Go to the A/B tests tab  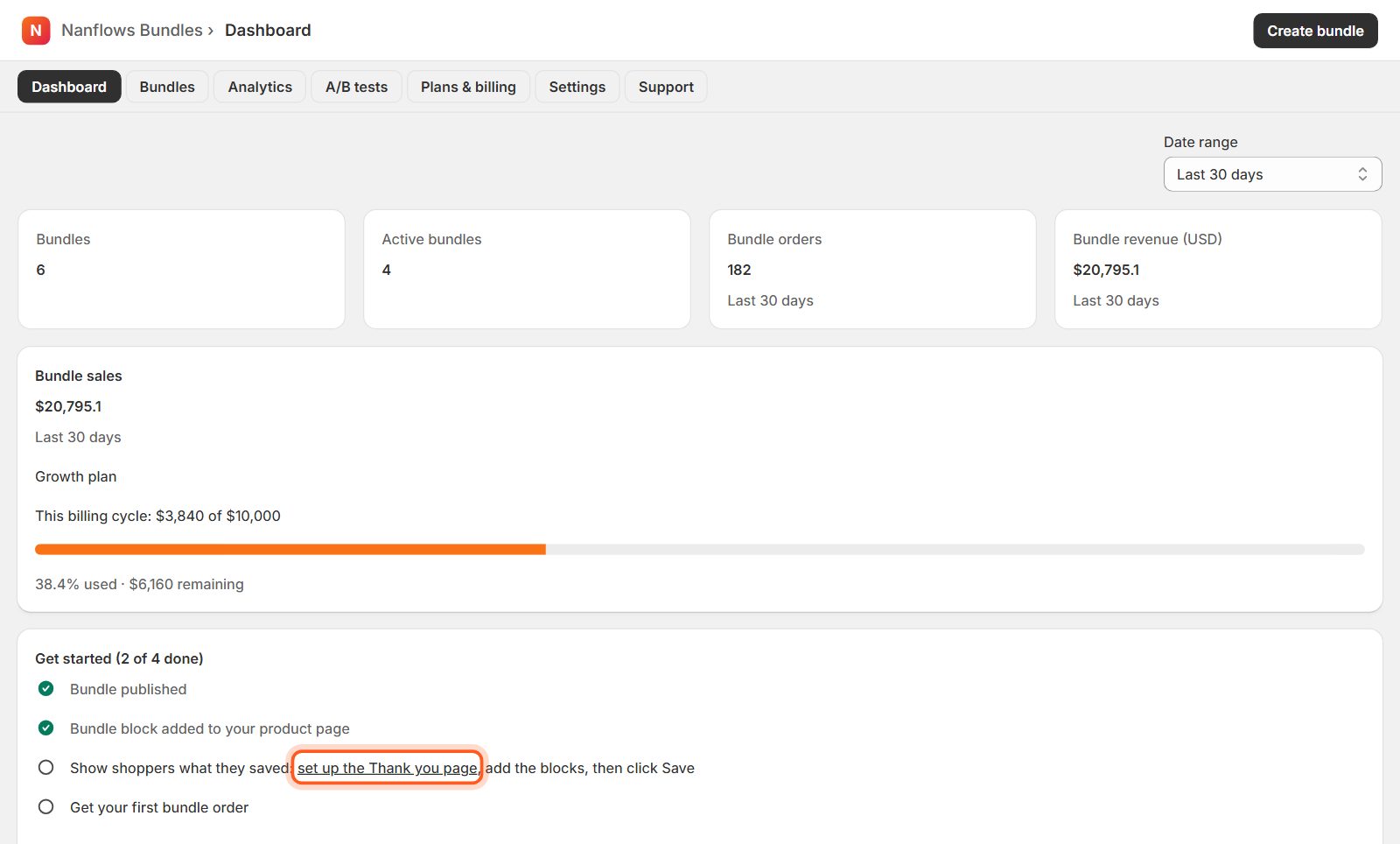(356, 87)
